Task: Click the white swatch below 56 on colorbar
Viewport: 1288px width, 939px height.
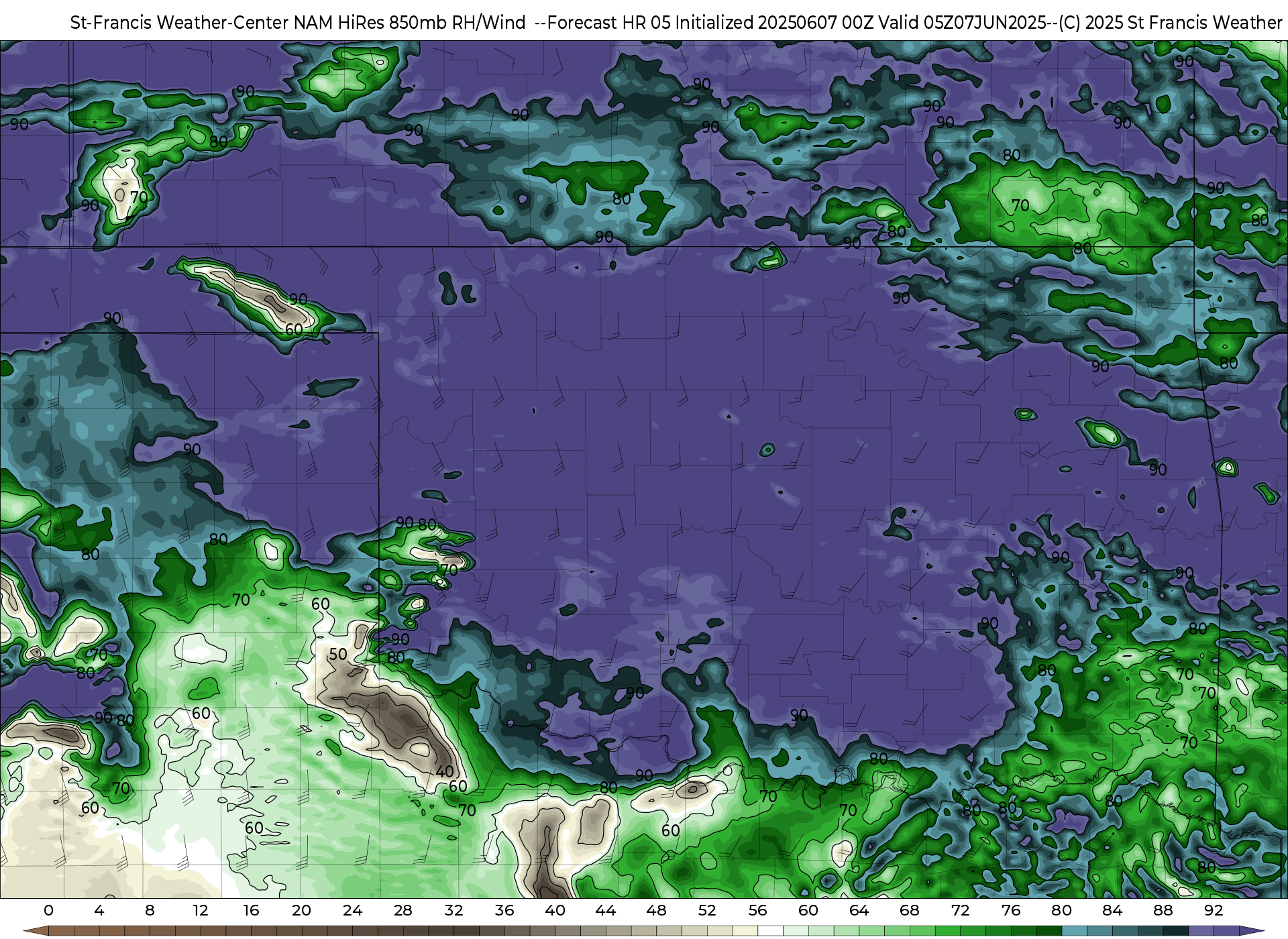Action: point(770,931)
